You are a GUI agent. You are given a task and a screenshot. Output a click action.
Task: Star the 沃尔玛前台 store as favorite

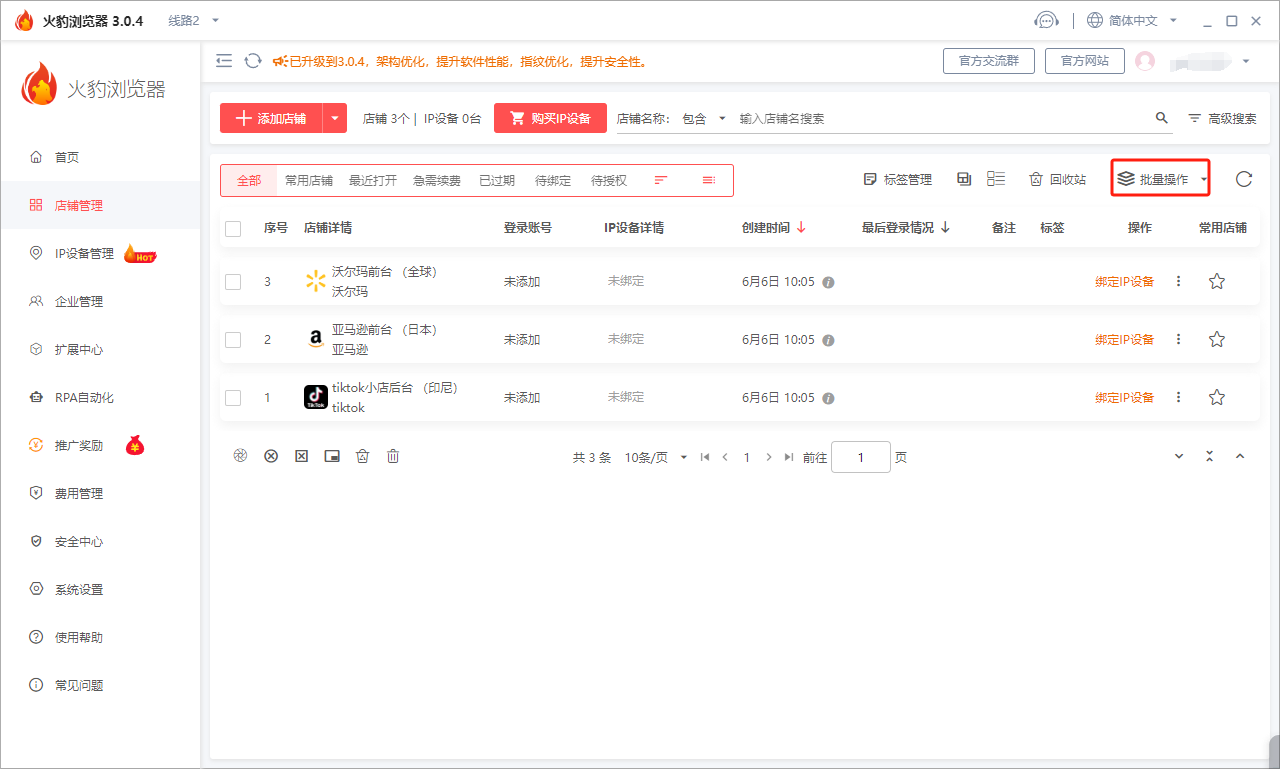1216,282
